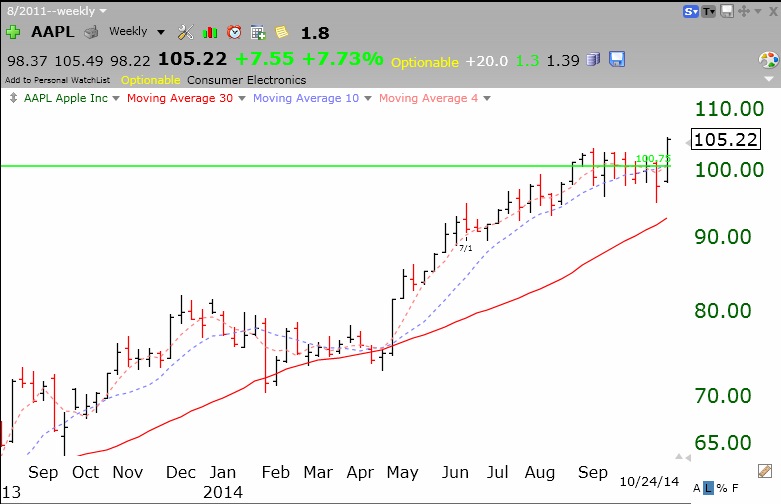Click the 98.37 open price
781x504 pixels.
tap(27, 61)
